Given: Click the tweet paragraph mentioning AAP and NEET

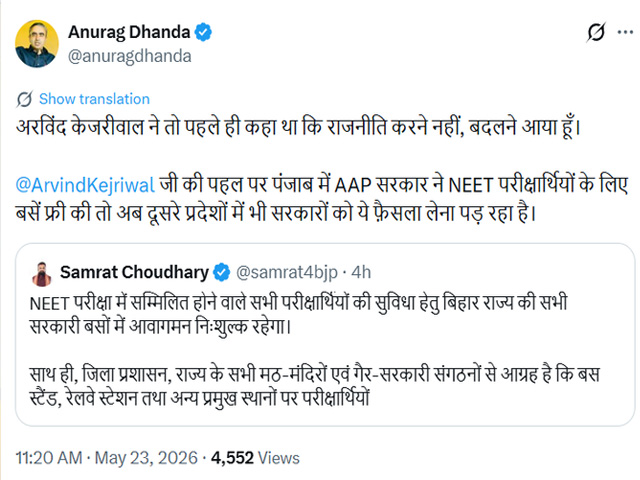Looking at the screenshot, I should (322, 199).
